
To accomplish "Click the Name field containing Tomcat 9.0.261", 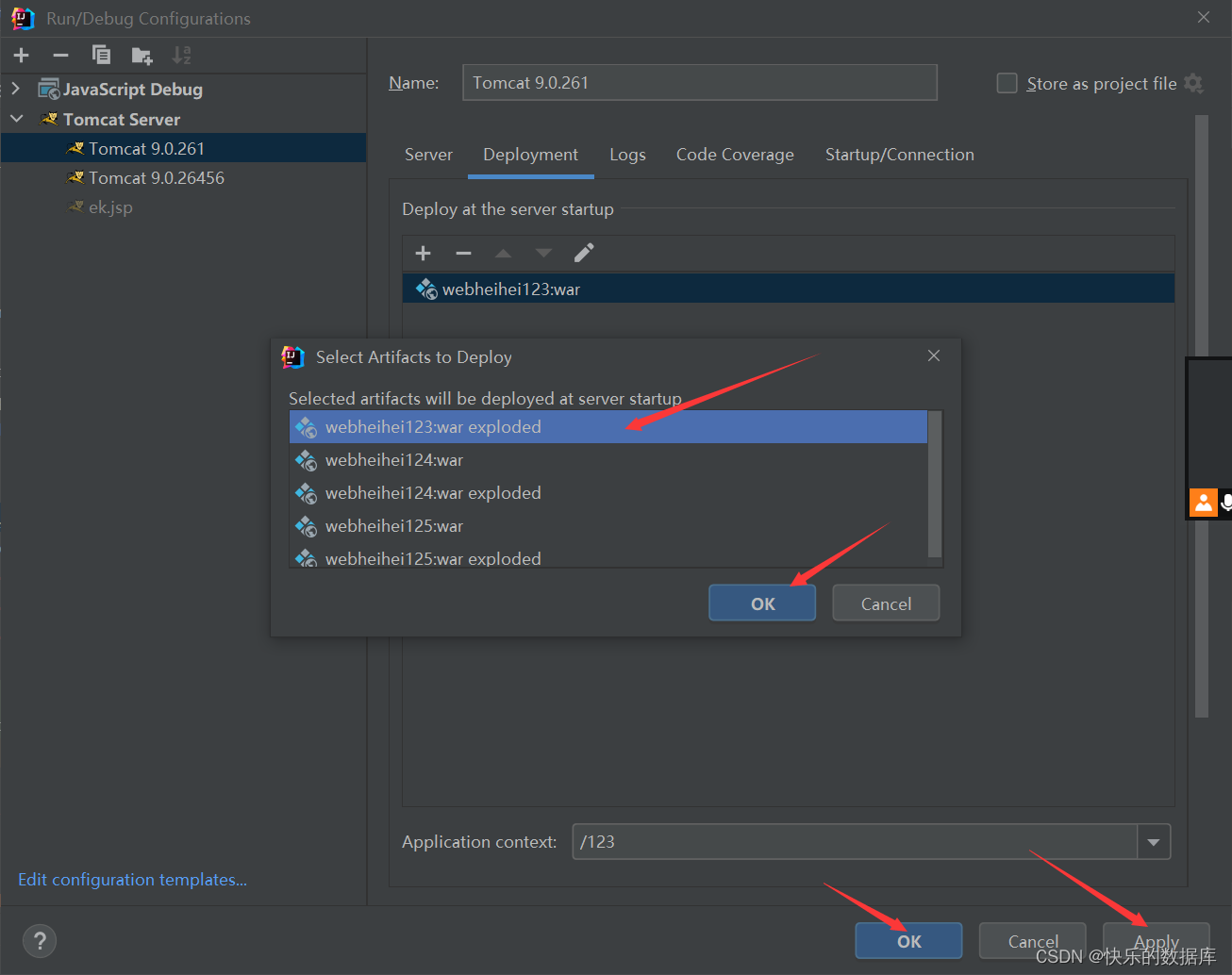I will click(699, 83).
